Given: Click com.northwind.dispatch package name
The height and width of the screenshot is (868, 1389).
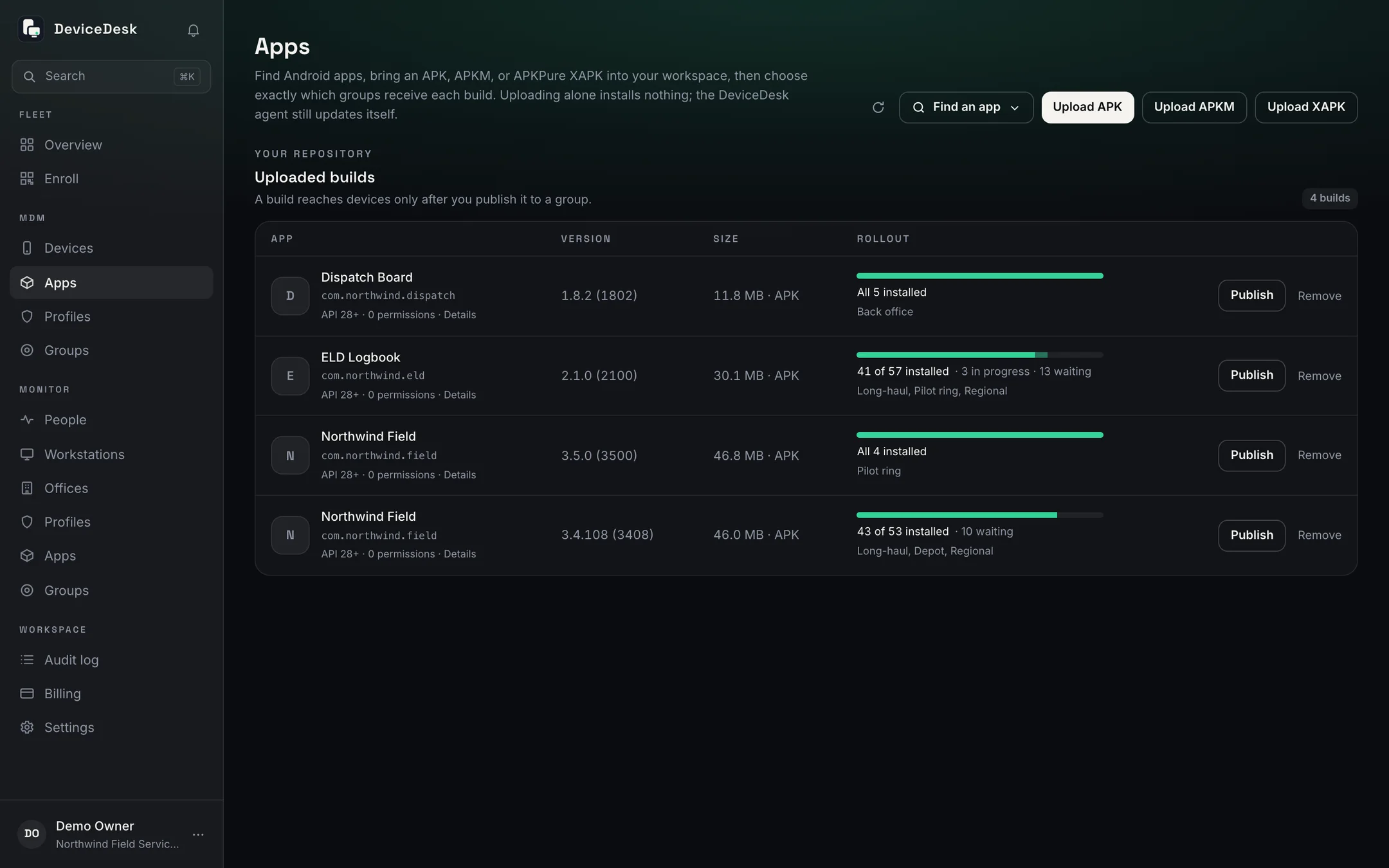Looking at the screenshot, I should (x=388, y=296).
